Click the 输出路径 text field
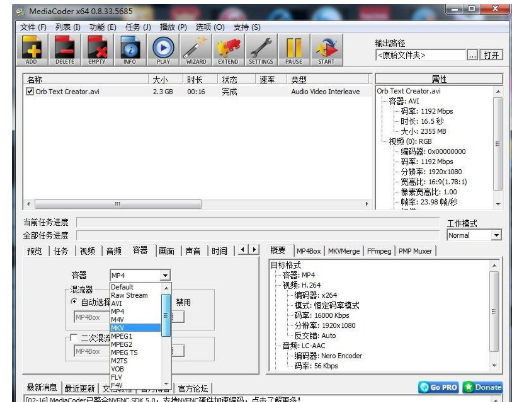 420,55
